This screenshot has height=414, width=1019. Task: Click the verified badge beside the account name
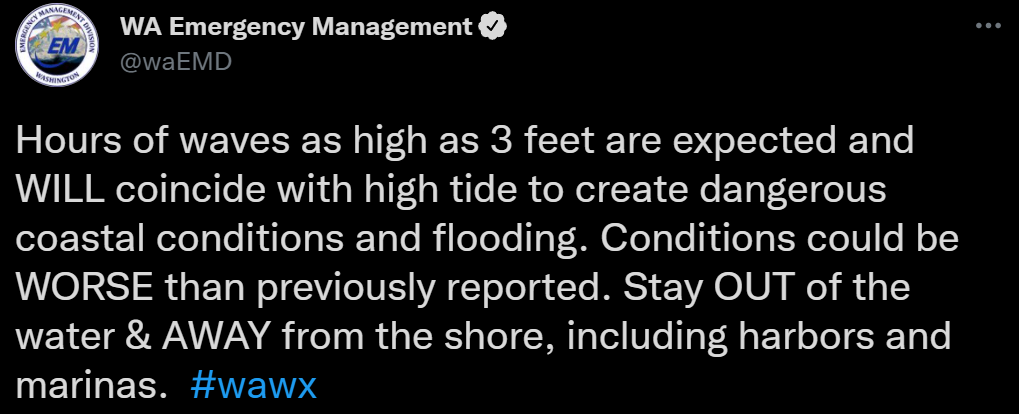click(493, 28)
